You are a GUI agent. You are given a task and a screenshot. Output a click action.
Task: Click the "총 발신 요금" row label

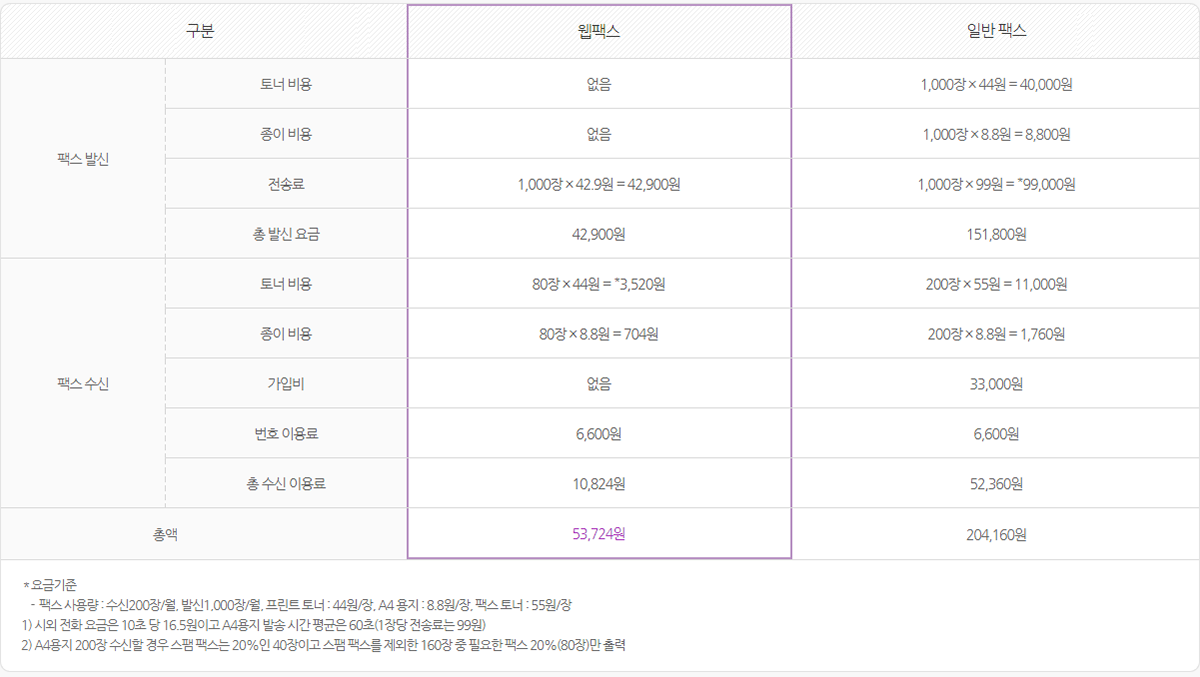click(286, 234)
